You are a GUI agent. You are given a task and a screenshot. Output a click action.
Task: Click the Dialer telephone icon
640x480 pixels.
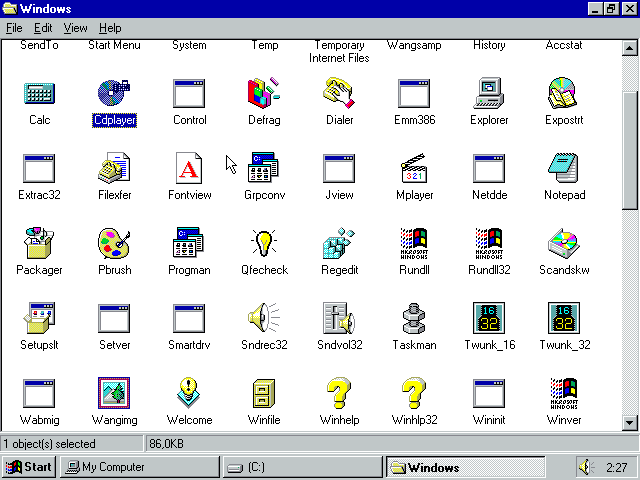click(339, 93)
